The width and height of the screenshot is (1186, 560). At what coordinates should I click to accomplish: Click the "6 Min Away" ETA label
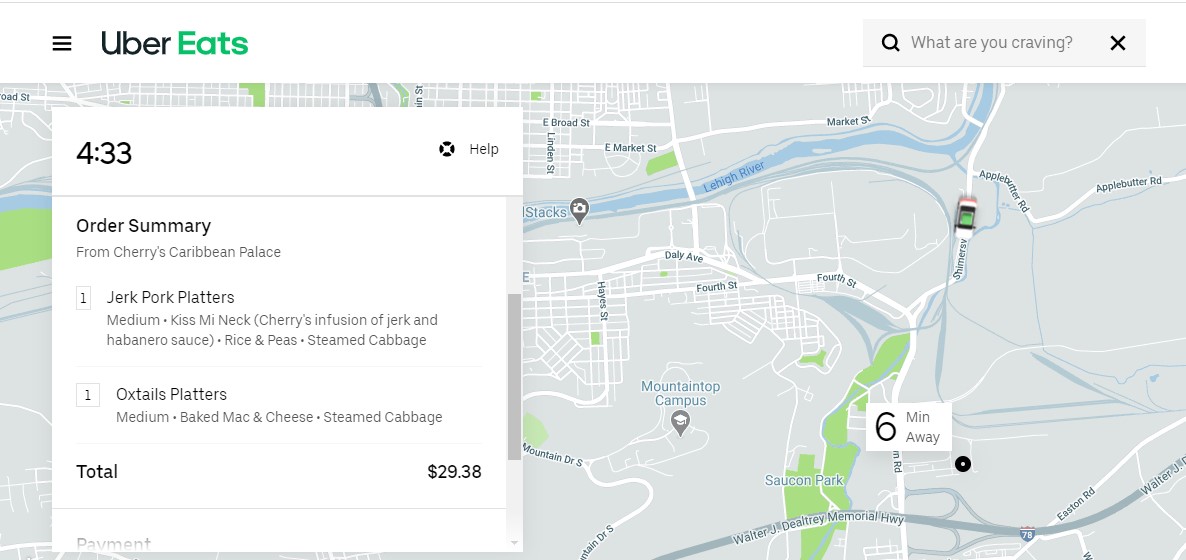pos(908,427)
